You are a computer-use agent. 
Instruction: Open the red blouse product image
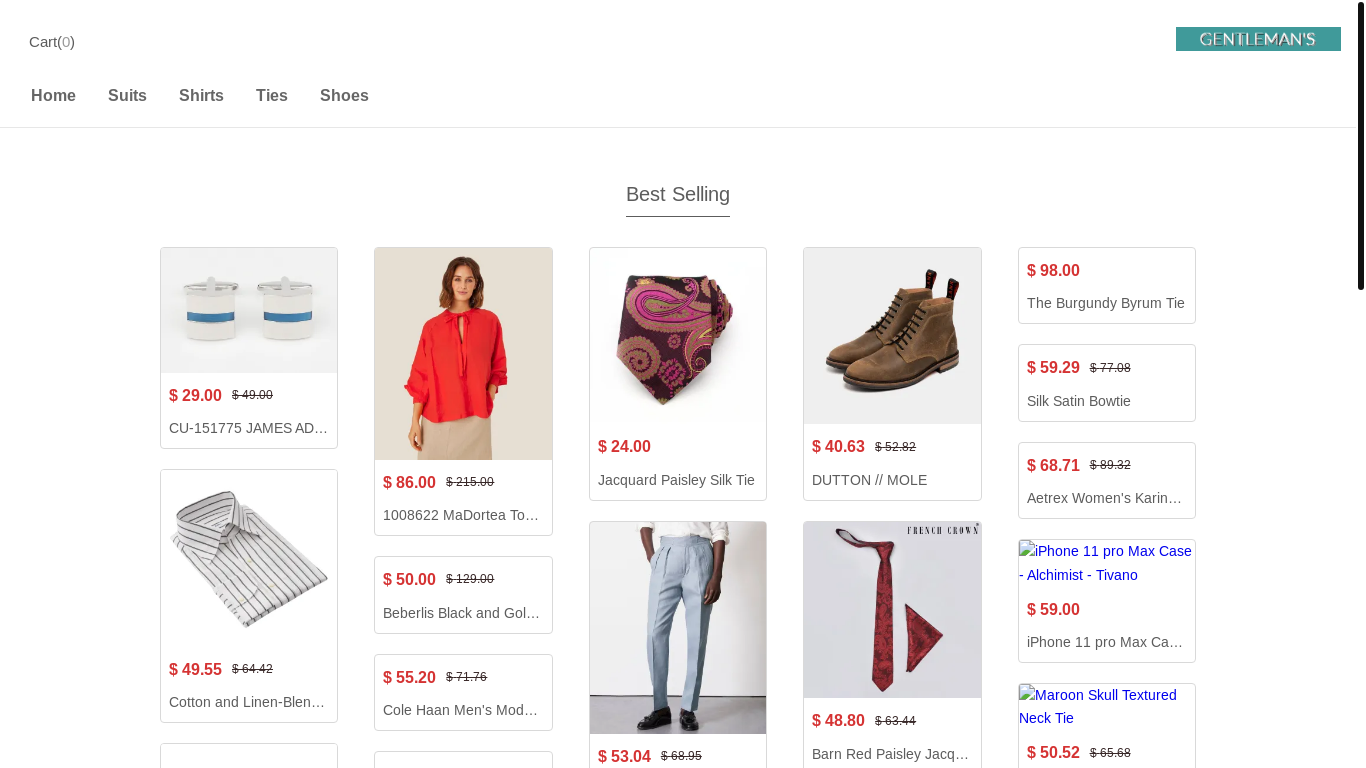[x=463, y=354]
